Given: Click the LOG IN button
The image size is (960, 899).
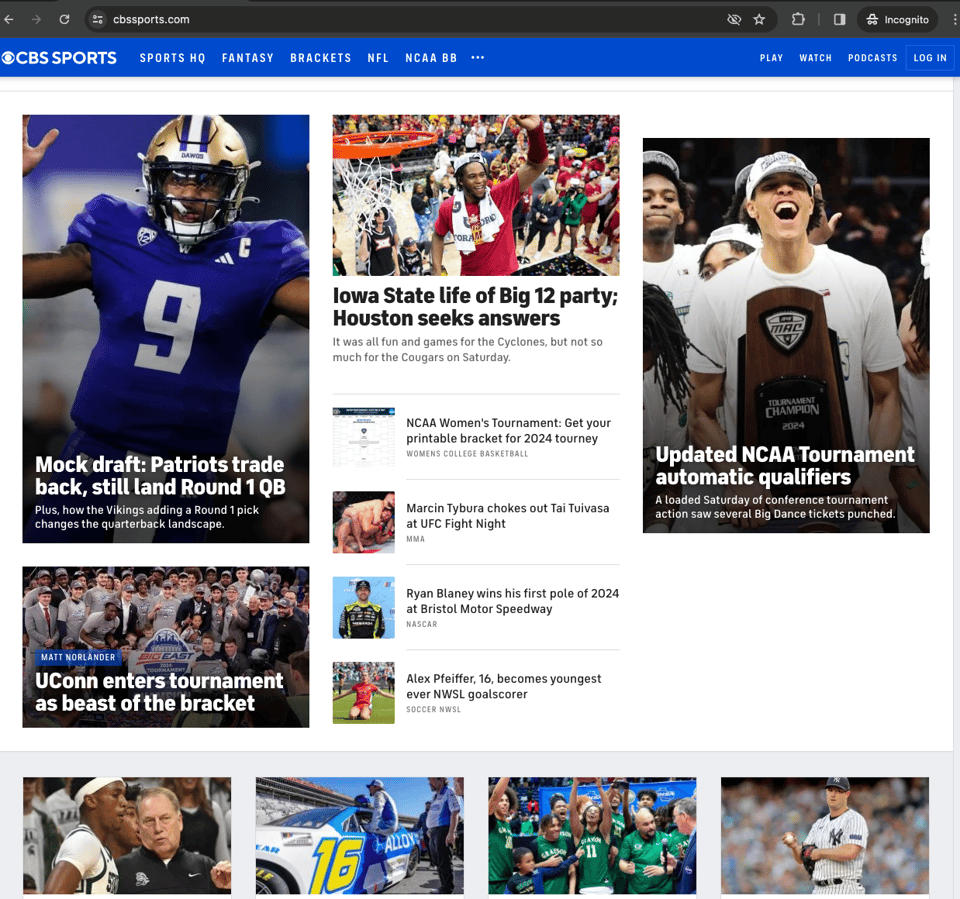Looking at the screenshot, I should point(930,57).
